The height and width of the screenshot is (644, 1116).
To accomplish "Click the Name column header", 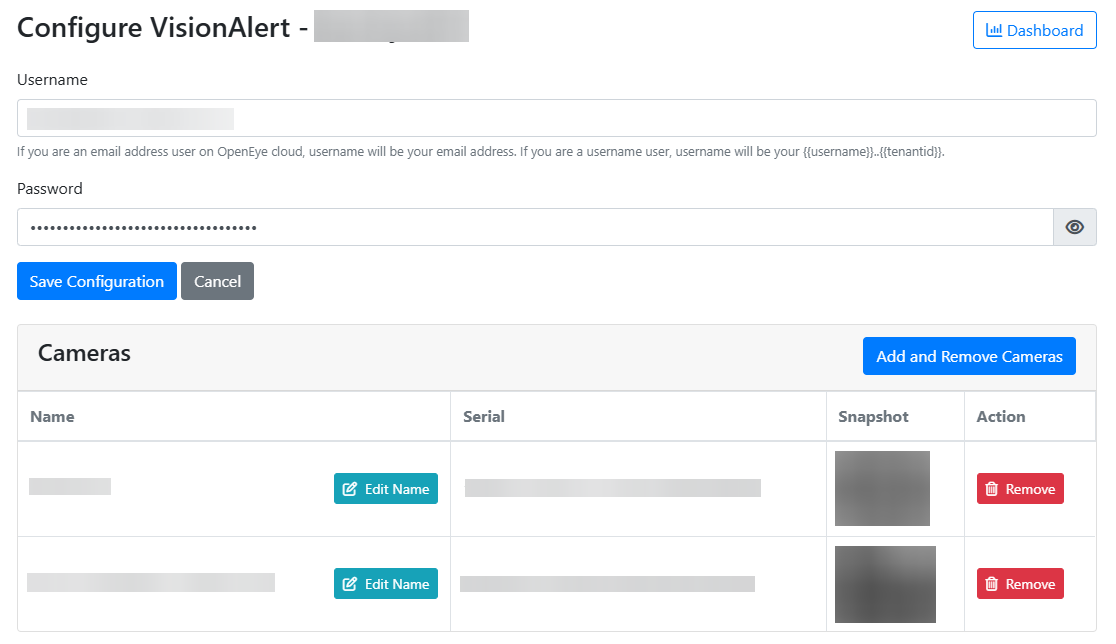I will [x=53, y=416].
